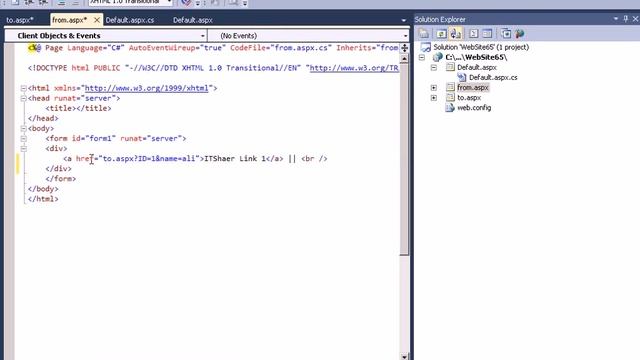This screenshot has width=640, height=360.
Task: Click the editor split-window handle
Action: (404, 48)
